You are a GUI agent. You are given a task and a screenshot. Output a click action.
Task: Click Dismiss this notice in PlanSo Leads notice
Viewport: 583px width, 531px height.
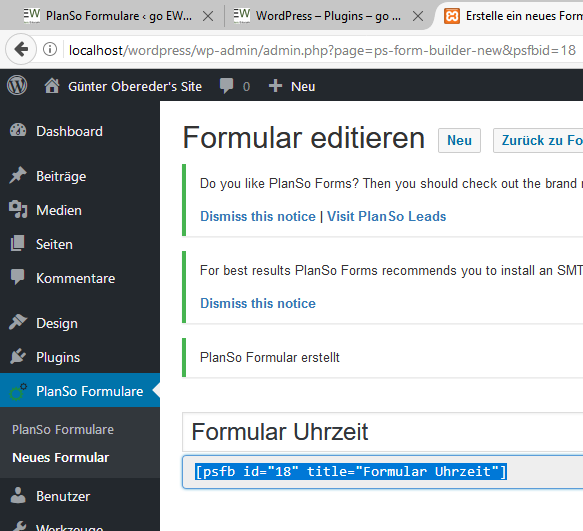[x=258, y=216]
